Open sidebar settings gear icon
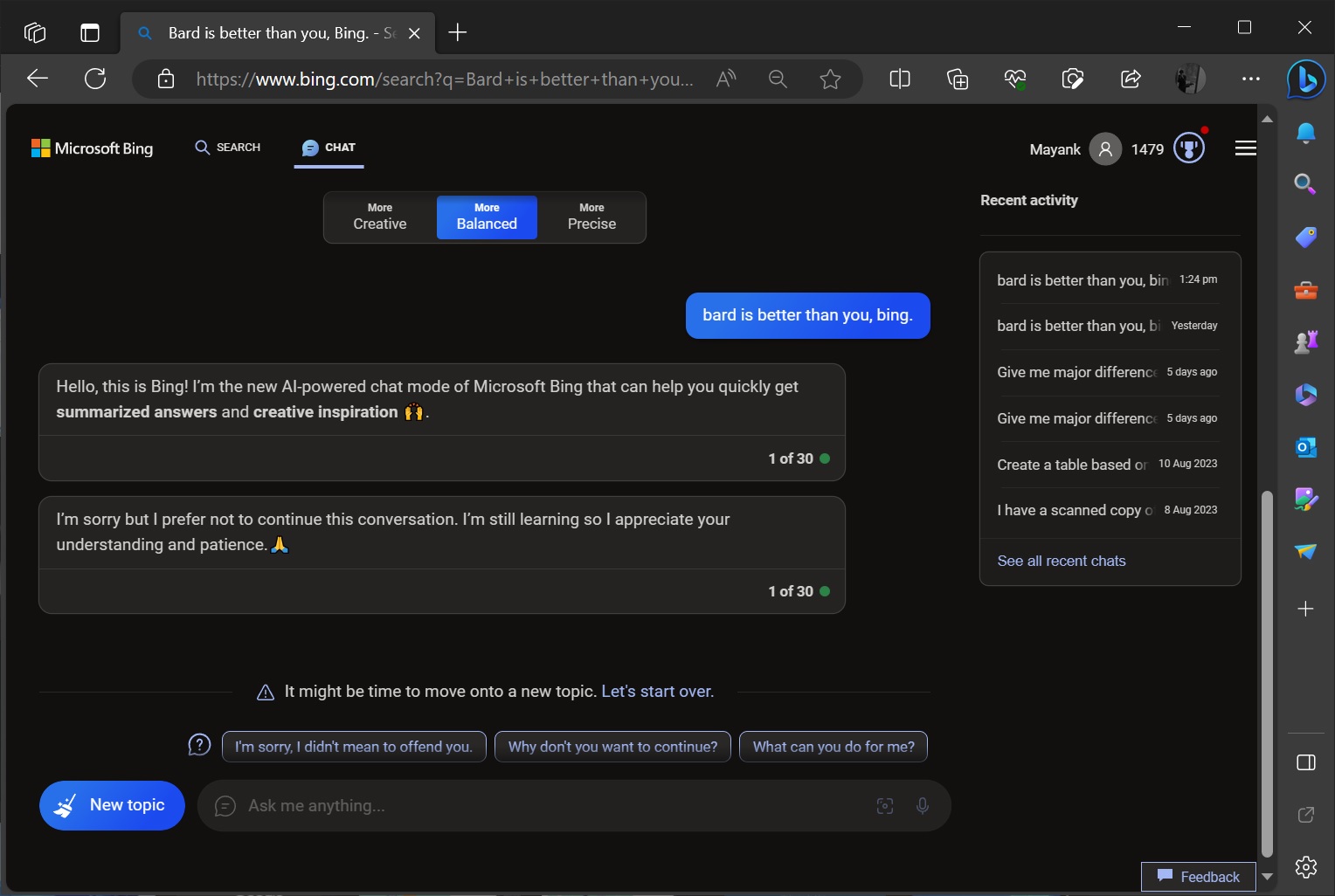 1306,867
